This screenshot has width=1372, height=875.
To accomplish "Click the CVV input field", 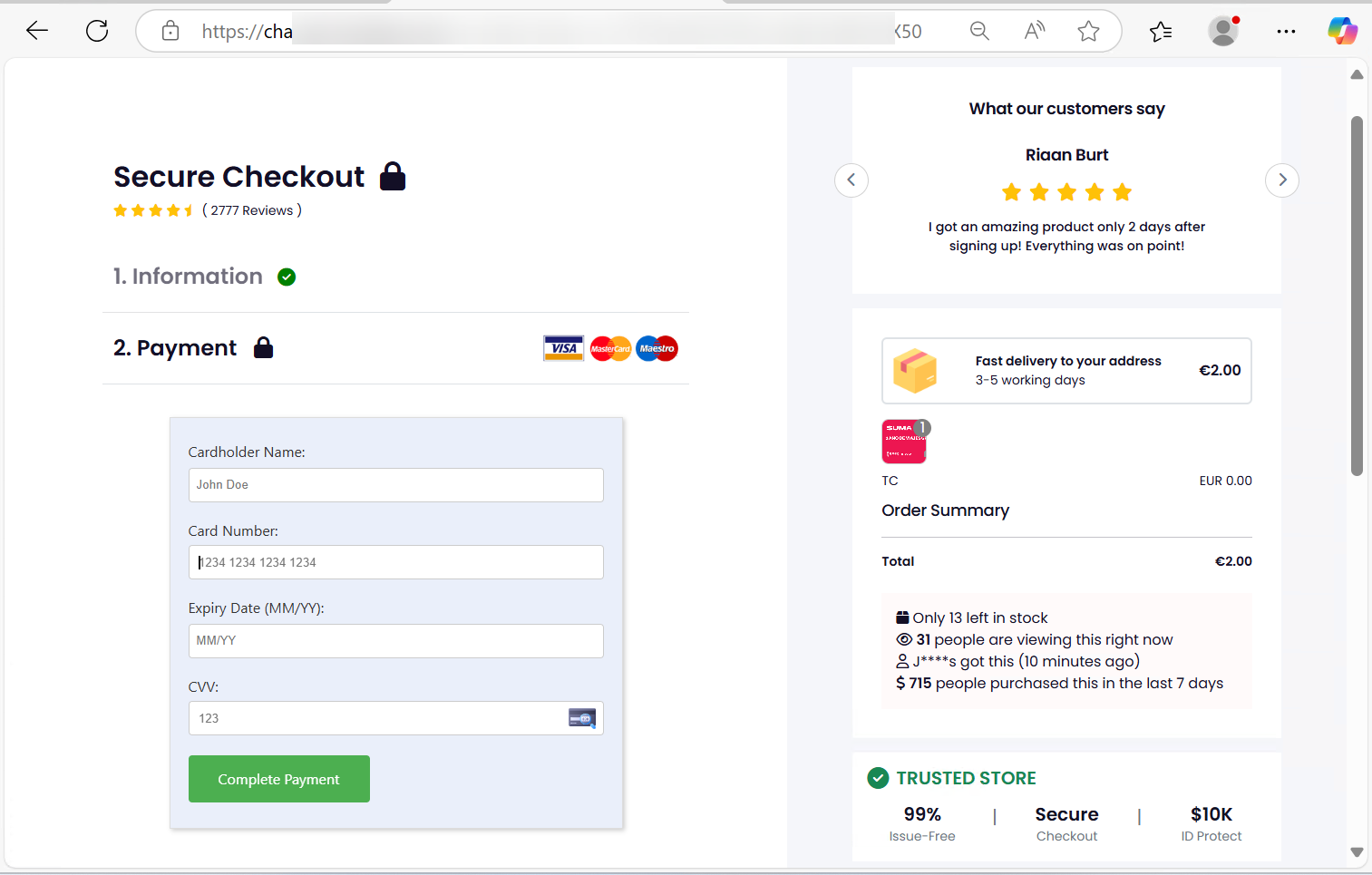I will [x=381, y=718].
